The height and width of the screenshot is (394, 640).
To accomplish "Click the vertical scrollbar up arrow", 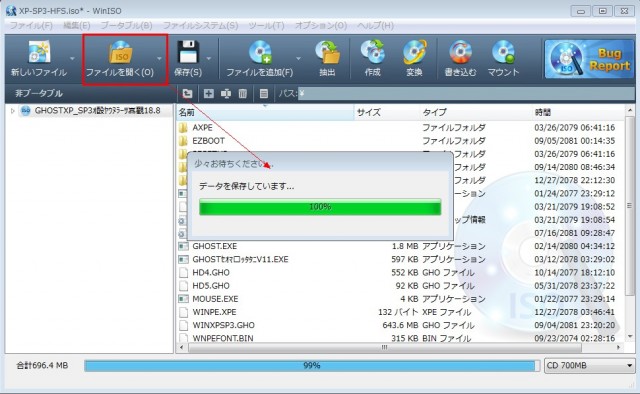I will [x=630, y=110].
